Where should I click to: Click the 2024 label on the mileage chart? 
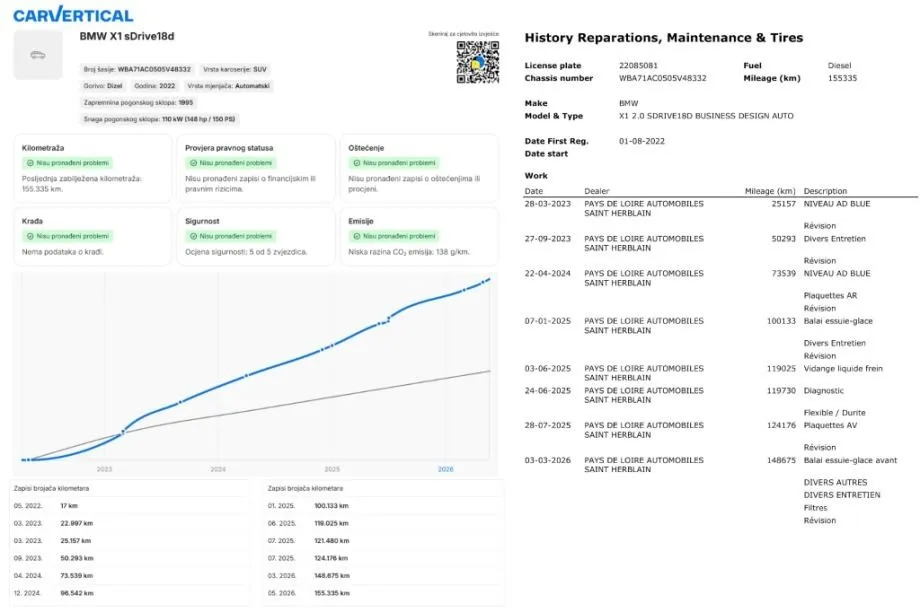pyautogui.click(x=218, y=469)
